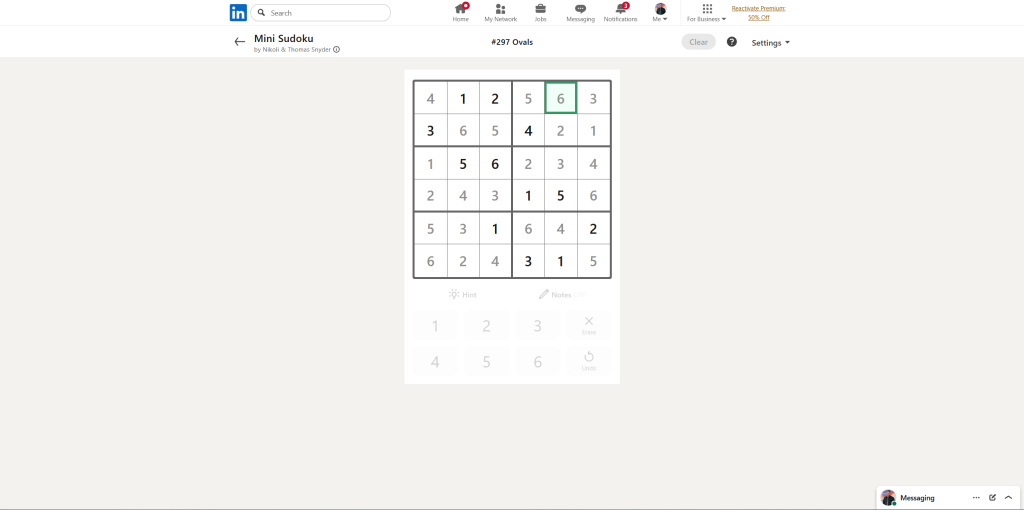Expand the Settings dropdown
The height and width of the screenshot is (510, 1024).
(x=771, y=42)
